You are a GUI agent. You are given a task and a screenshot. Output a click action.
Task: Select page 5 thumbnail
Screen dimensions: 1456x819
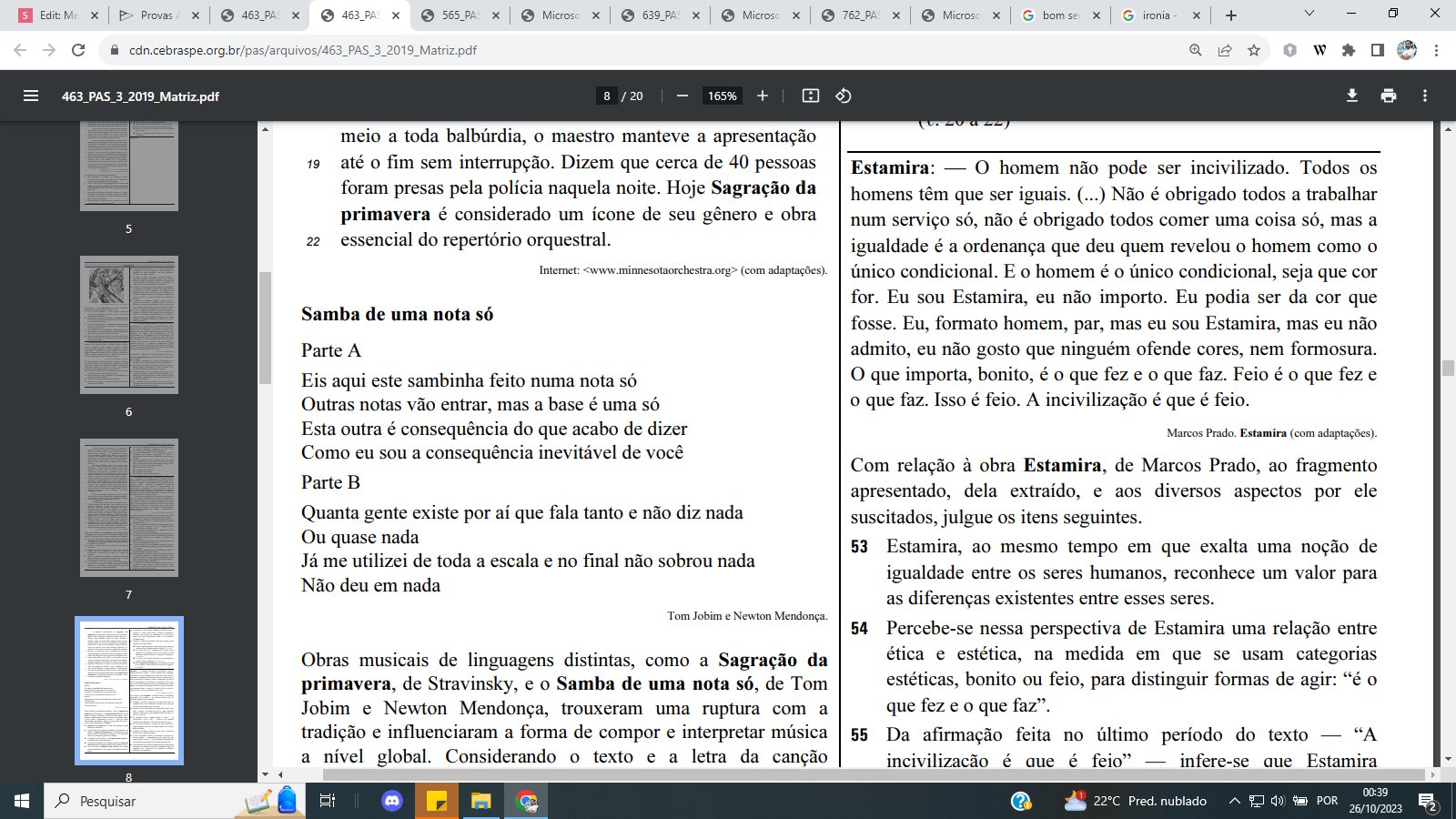[x=129, y=166]
